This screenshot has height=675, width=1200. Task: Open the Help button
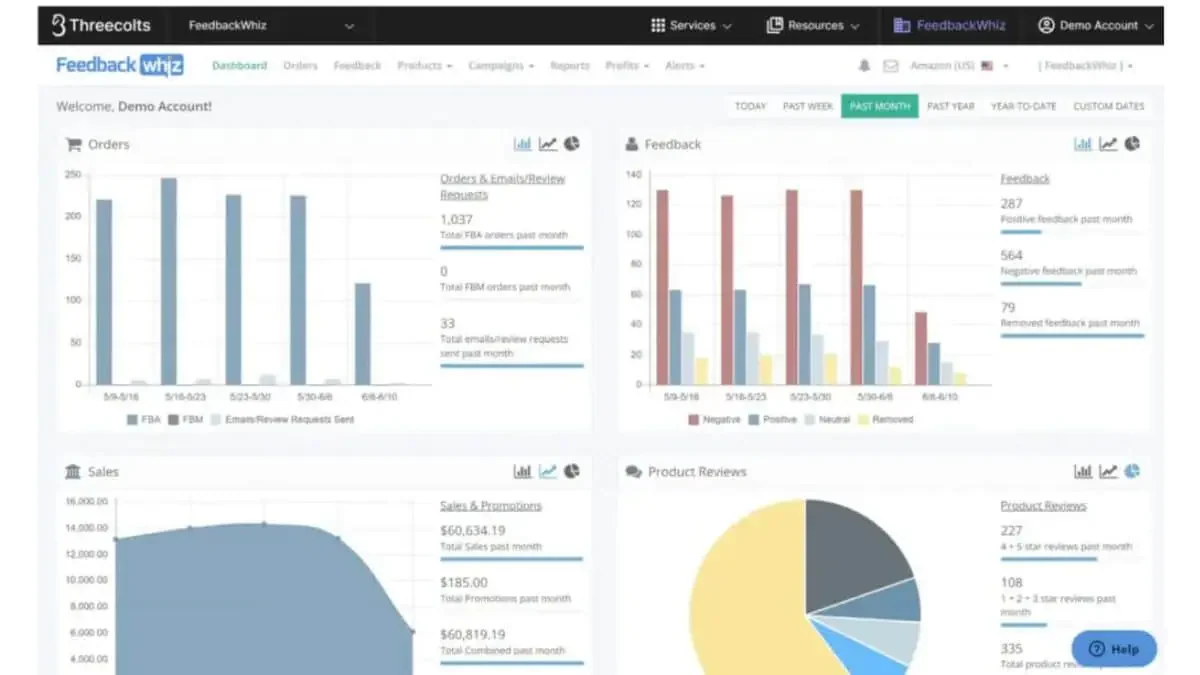1114,648
